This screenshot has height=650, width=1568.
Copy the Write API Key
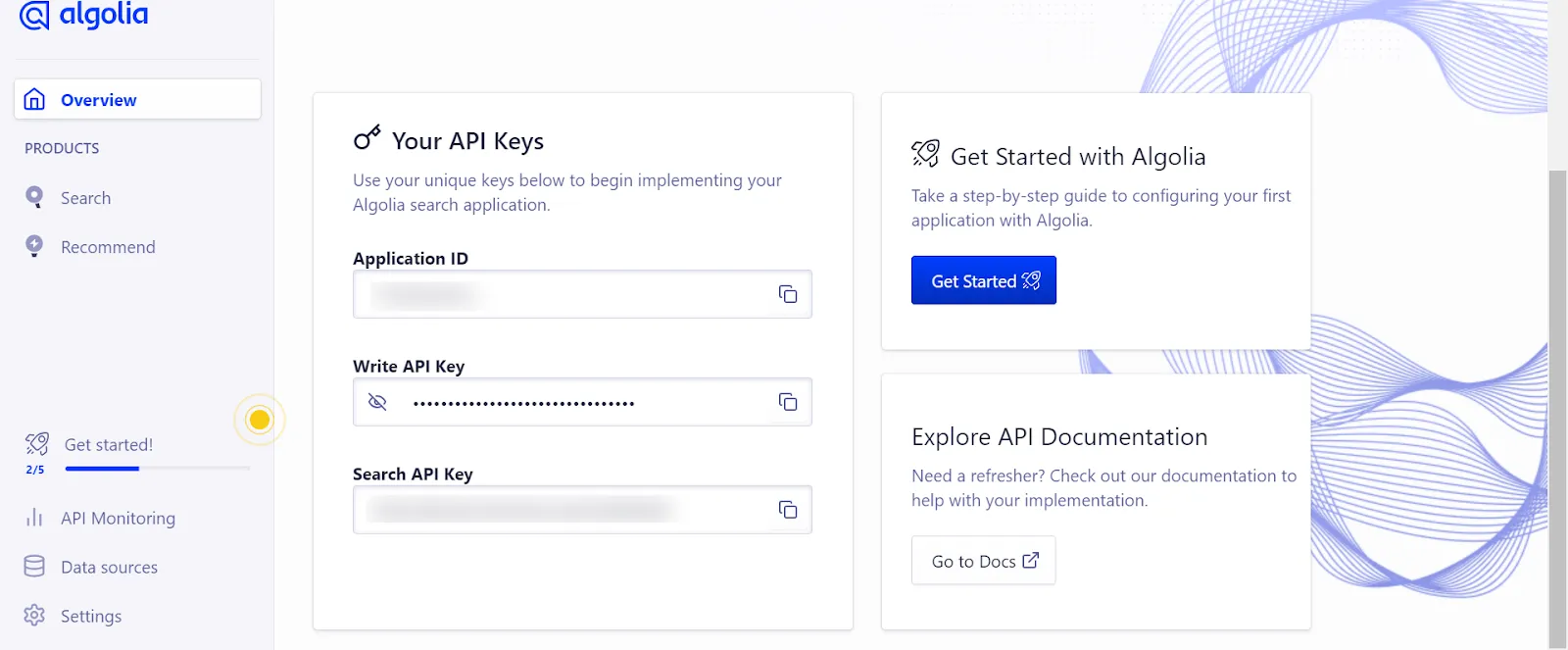click(787, 402)
